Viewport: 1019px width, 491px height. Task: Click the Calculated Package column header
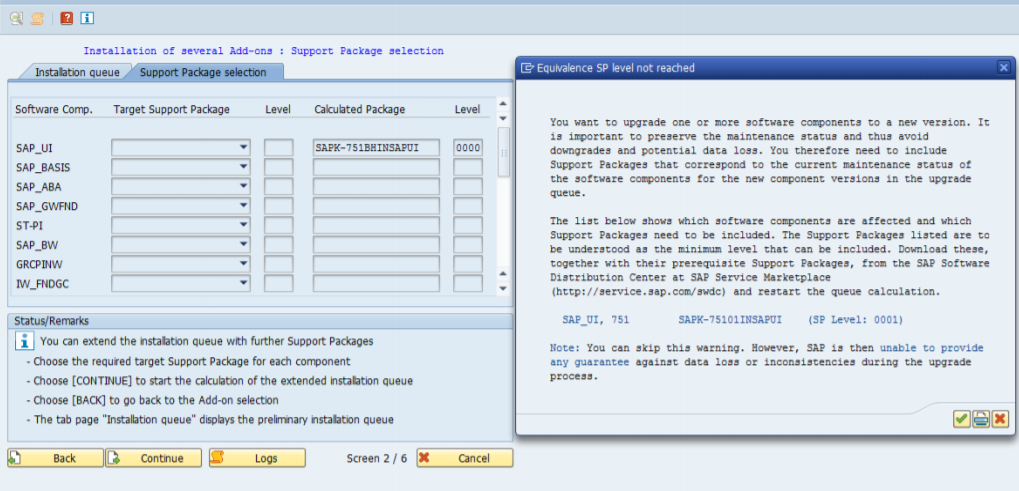click(x=359, y=109)
